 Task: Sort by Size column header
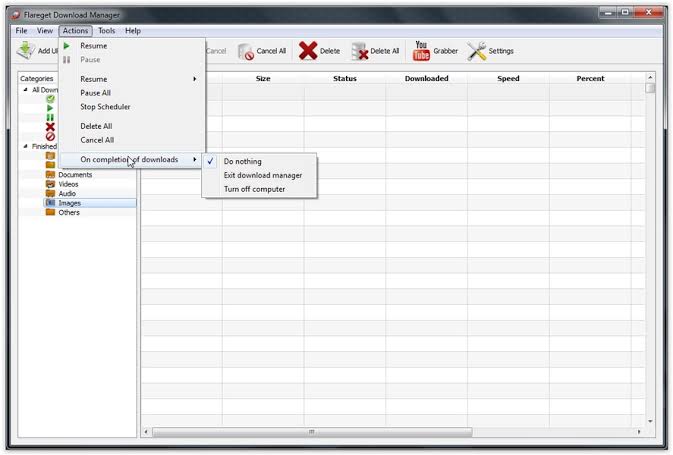coord(263,78)
